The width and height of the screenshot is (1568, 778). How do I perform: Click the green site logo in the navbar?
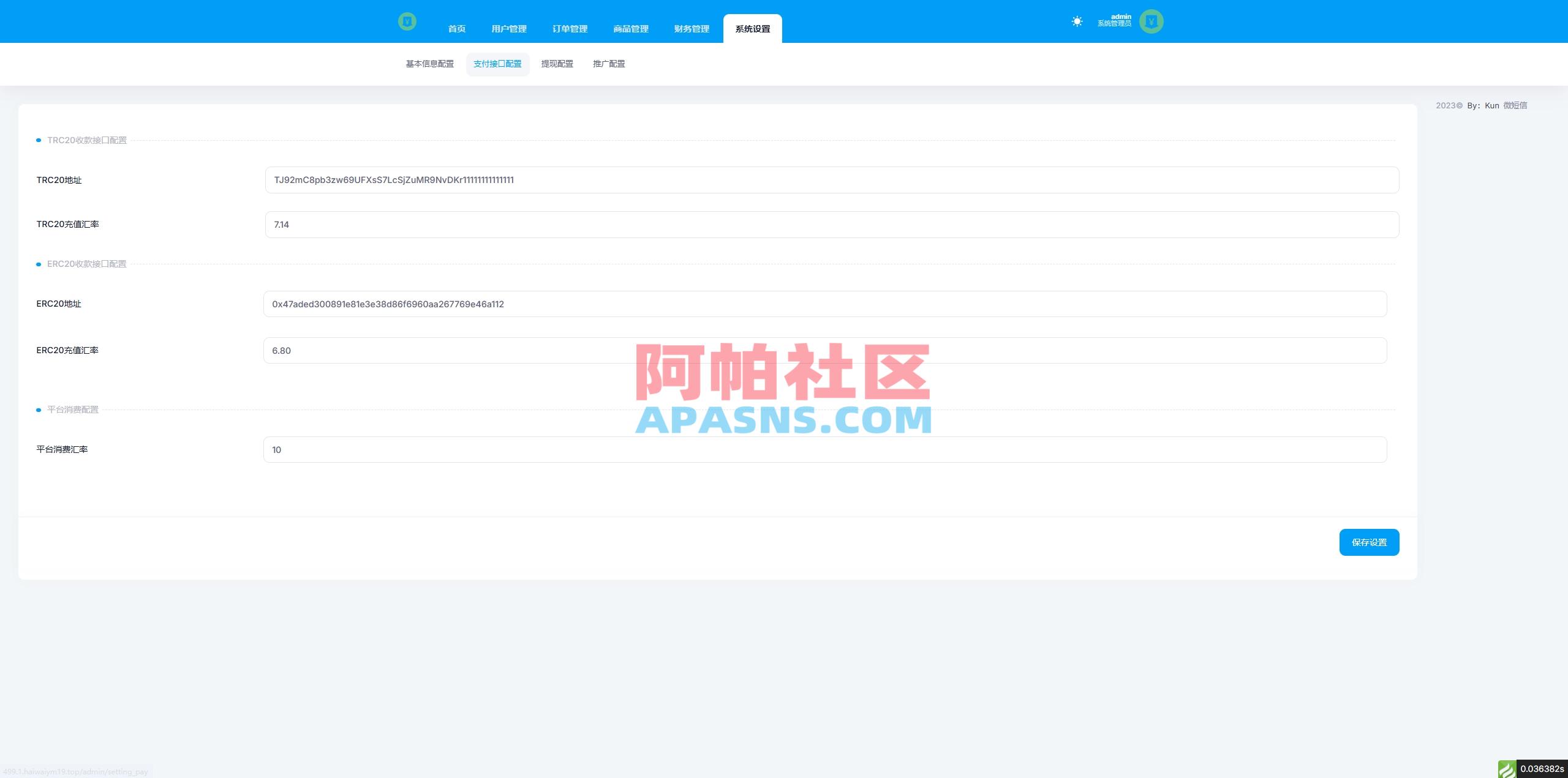pyautogui.click(x=408, y=21)
